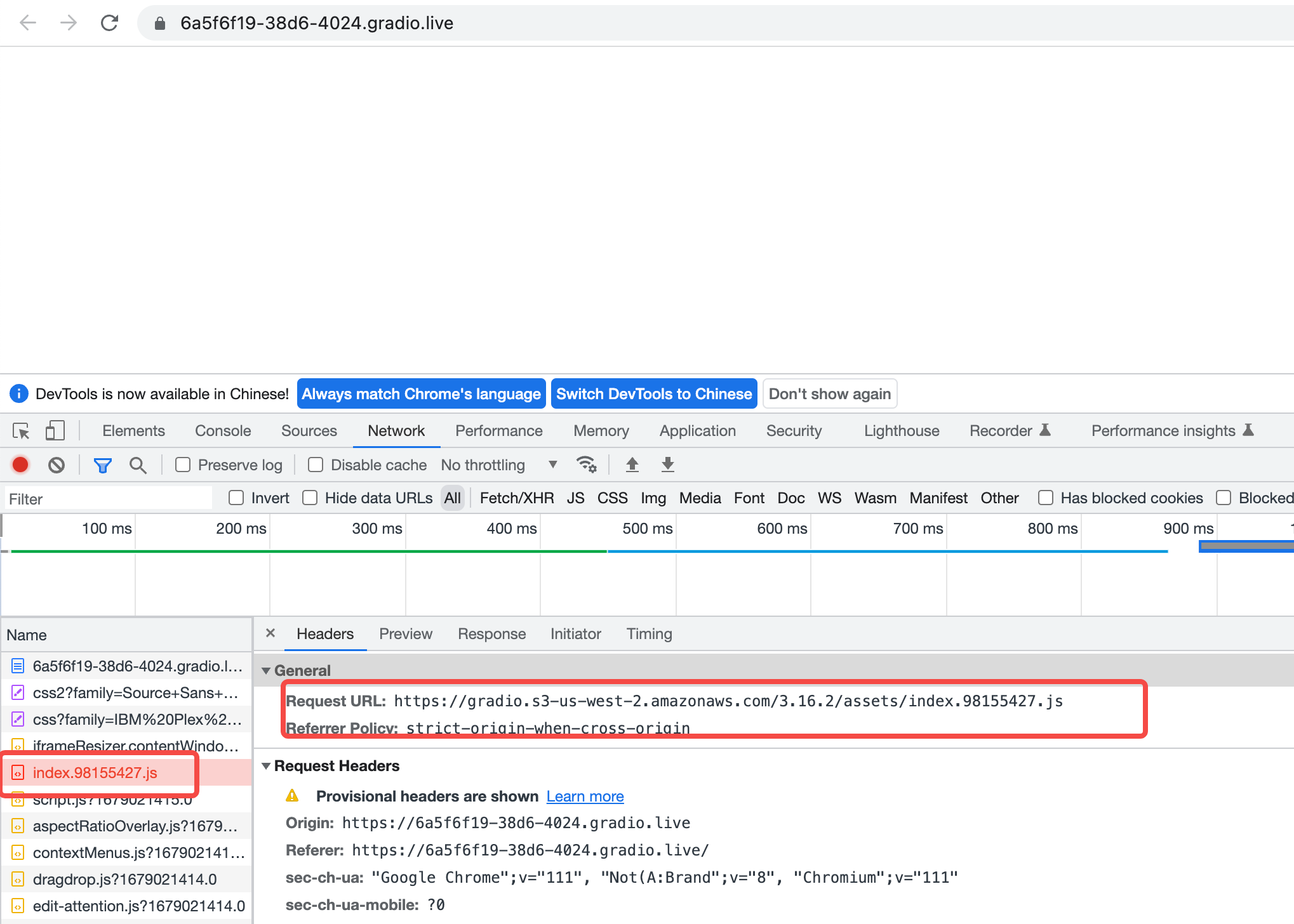This screenshot has width=1294, height=924.
Task: Click Don't show again button
Action: click(829, 394)
